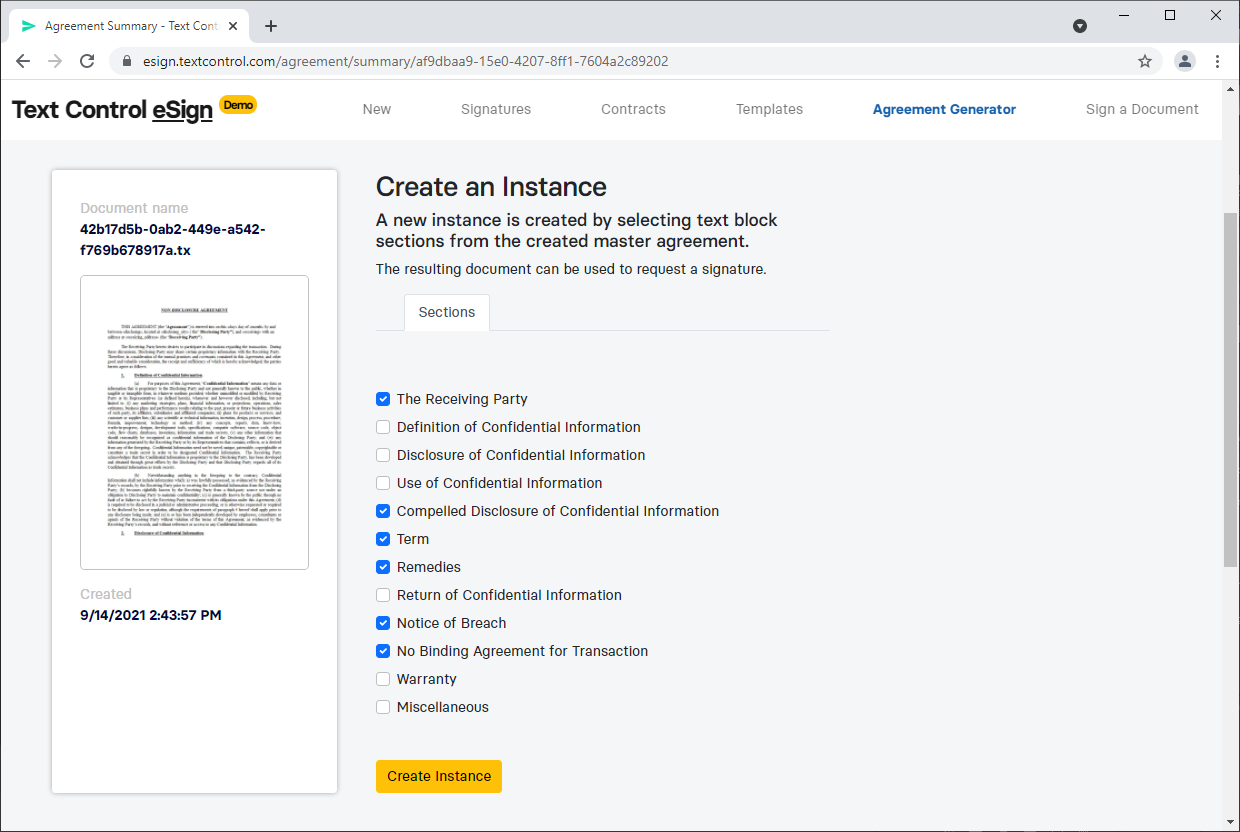Click the scrollbar up arrow
1240x832 pixels.
(x=1230, y=90)
